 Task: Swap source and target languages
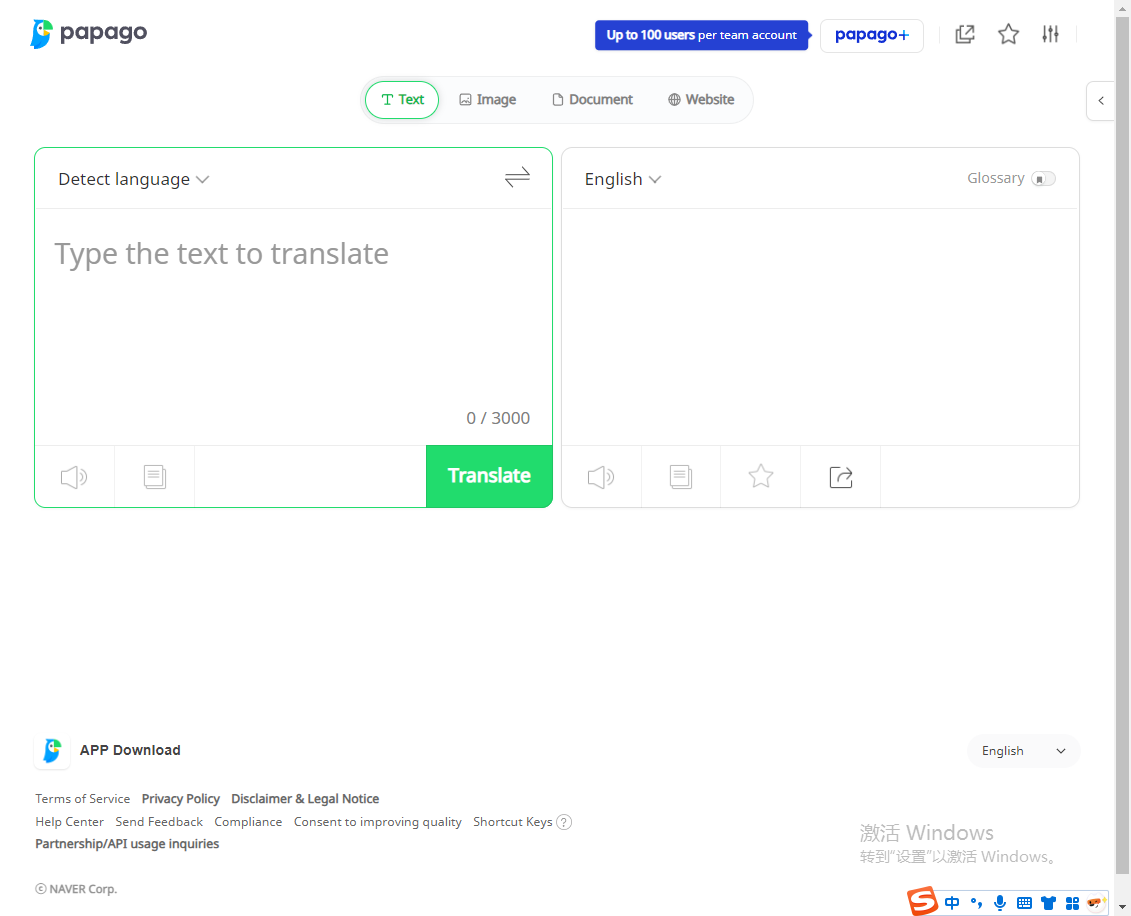(x=517, y=177)
